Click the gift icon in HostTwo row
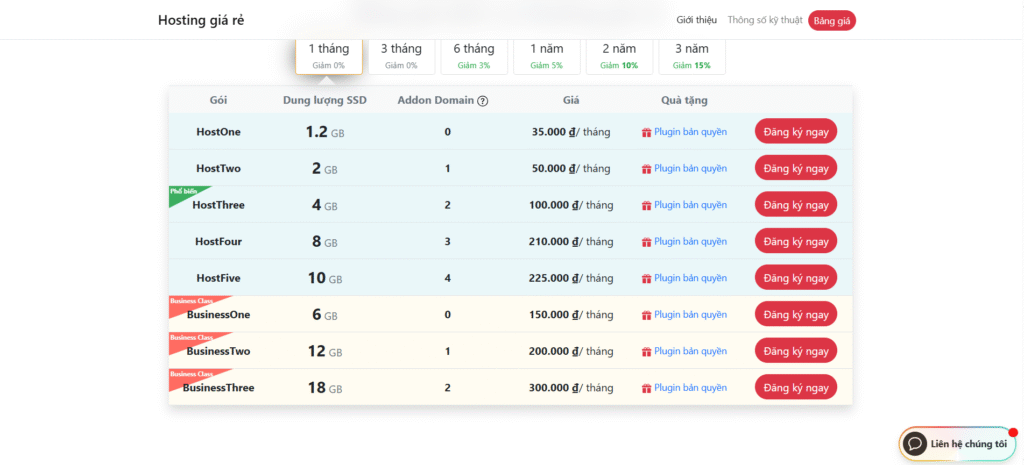This screenshot has width=1024, height=465. (x=646, y=169)
